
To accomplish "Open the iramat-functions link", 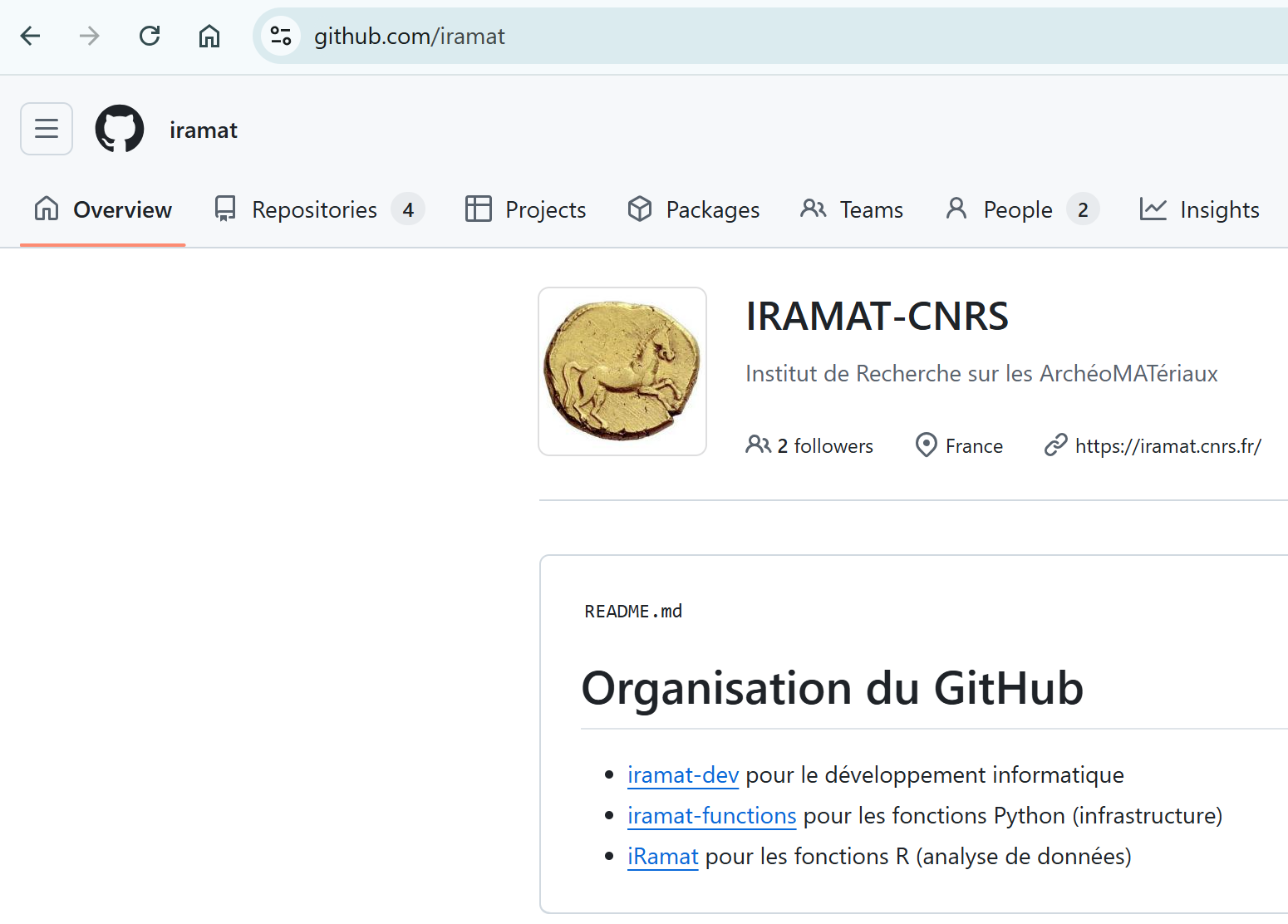I will coord(712,816).
